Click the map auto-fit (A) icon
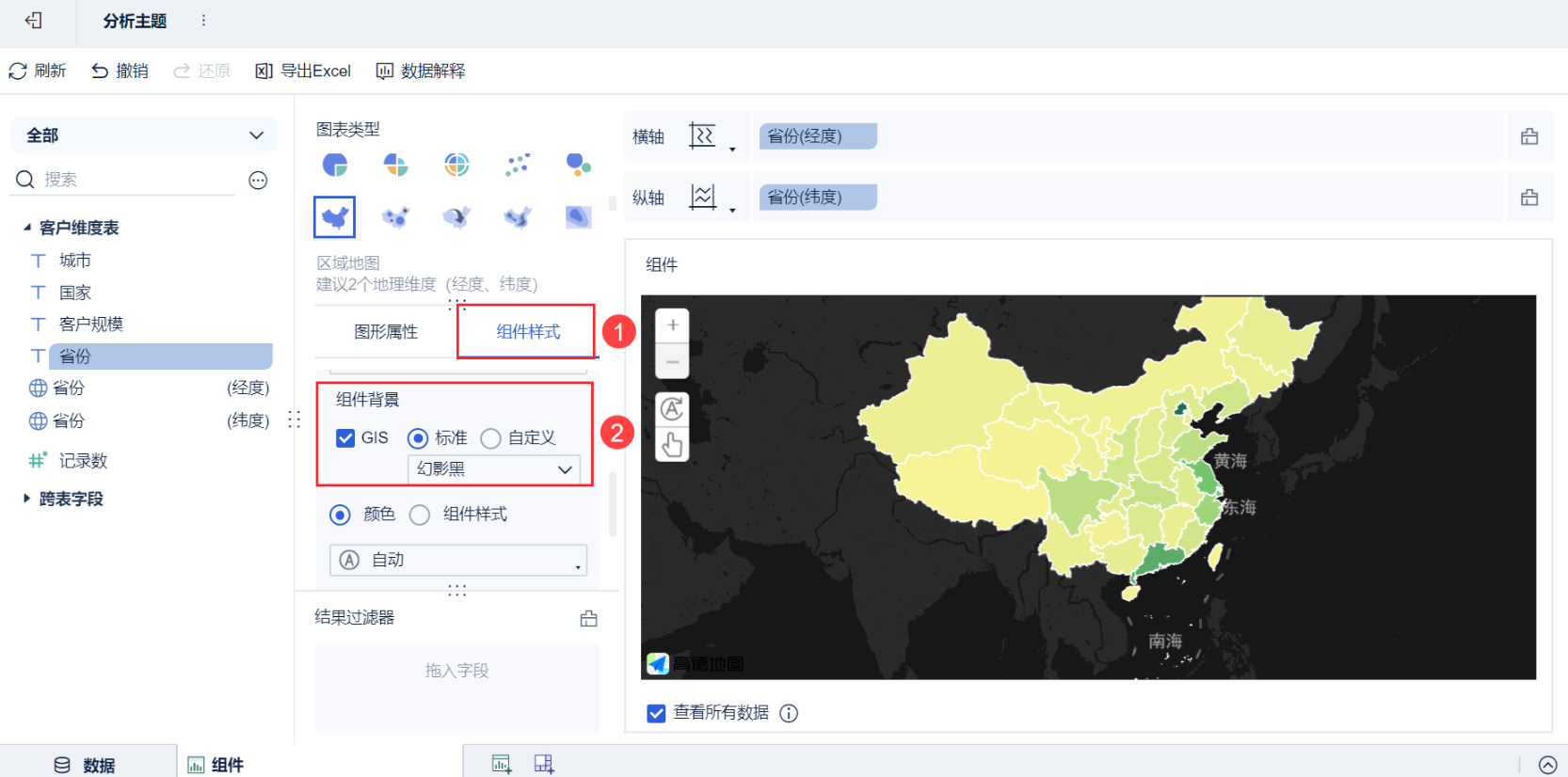 point(672,409)
